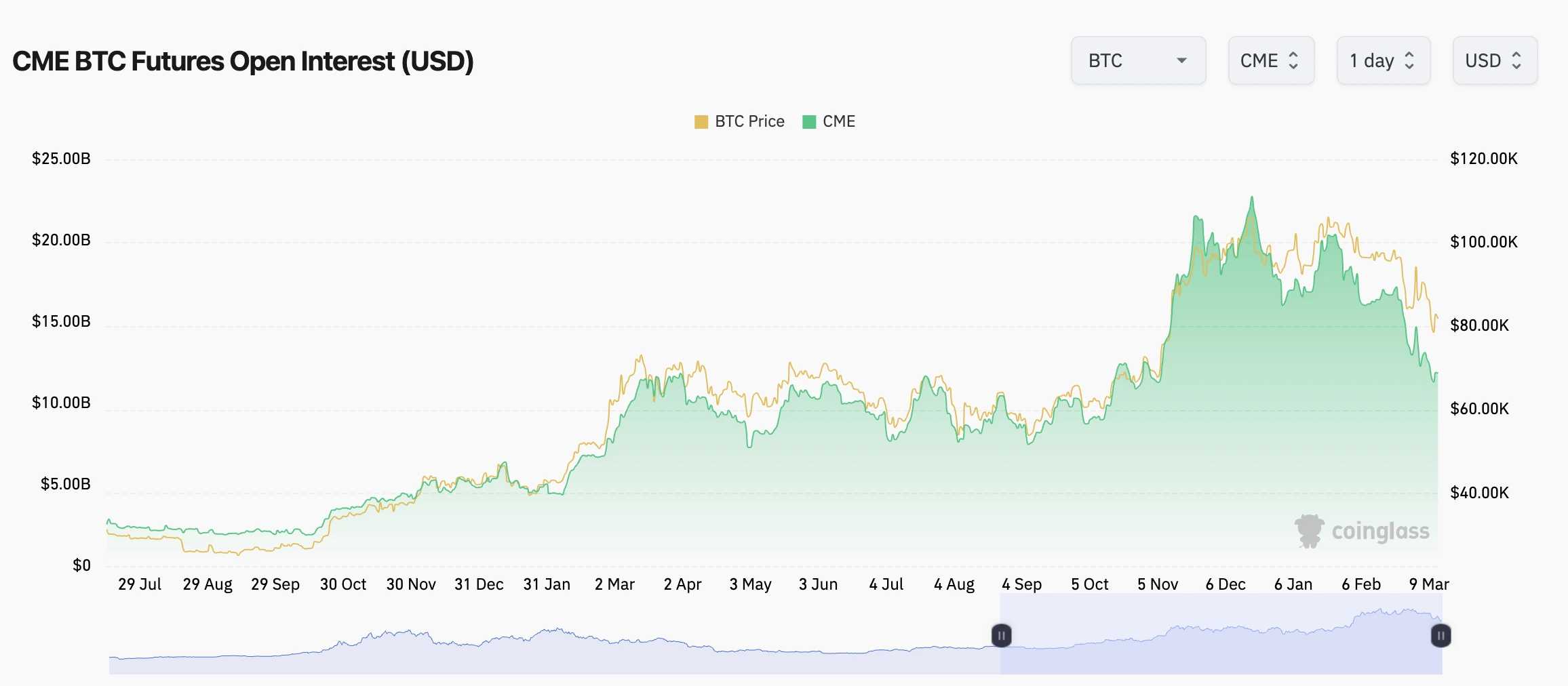Click the 30 Oct date label
This screenshot has width=1568, height=686.
pyautogui.click(x=343, y=584)
